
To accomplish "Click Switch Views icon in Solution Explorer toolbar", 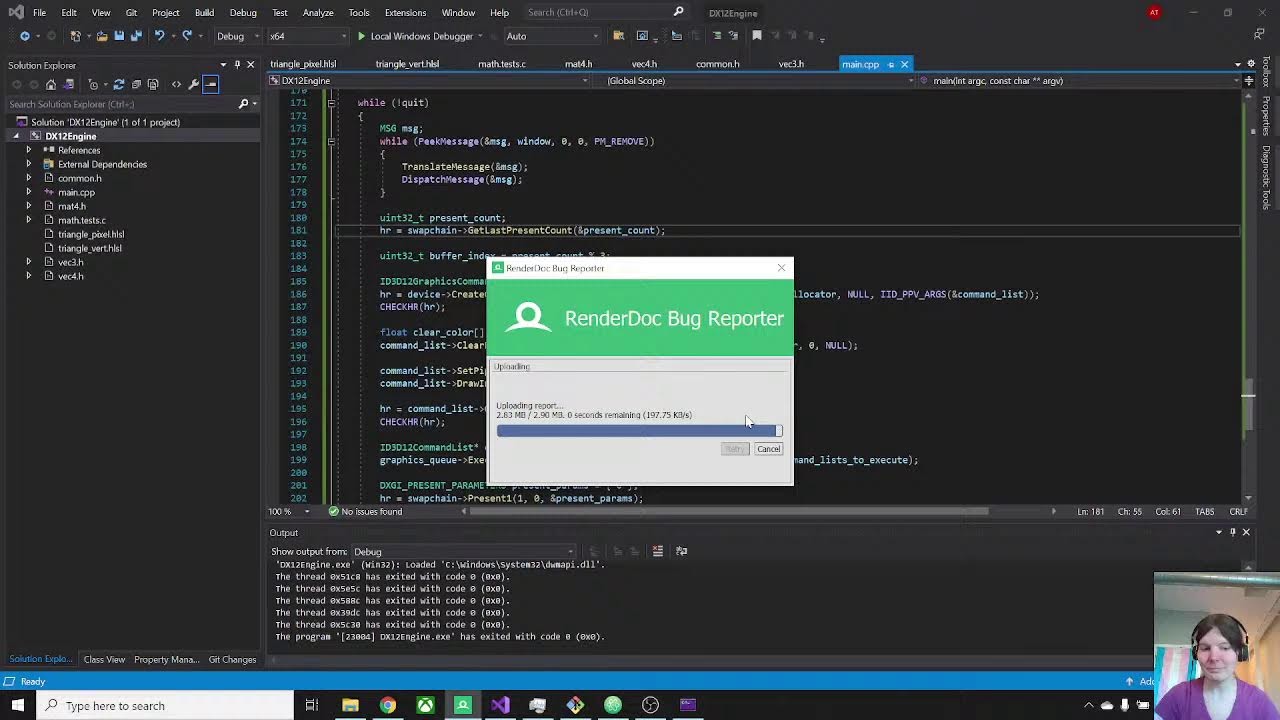I will [x=70, y=84].
